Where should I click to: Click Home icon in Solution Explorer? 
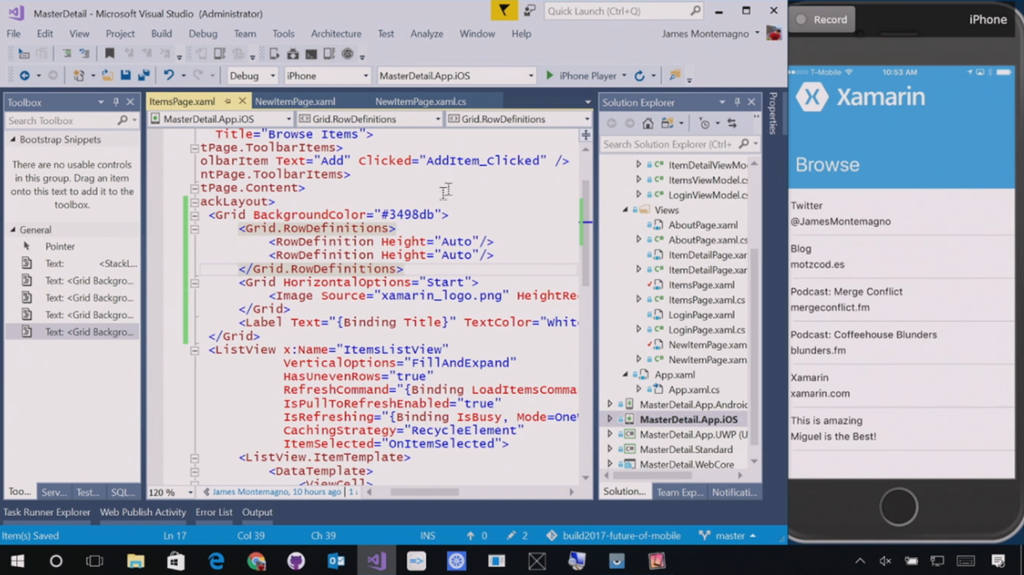coord(647,123)
